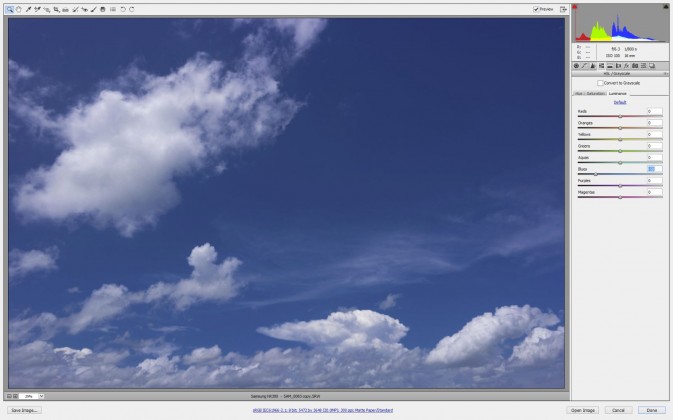Switch to the Hue tab
Screen dimensions: 673x420
click(578, 94)
